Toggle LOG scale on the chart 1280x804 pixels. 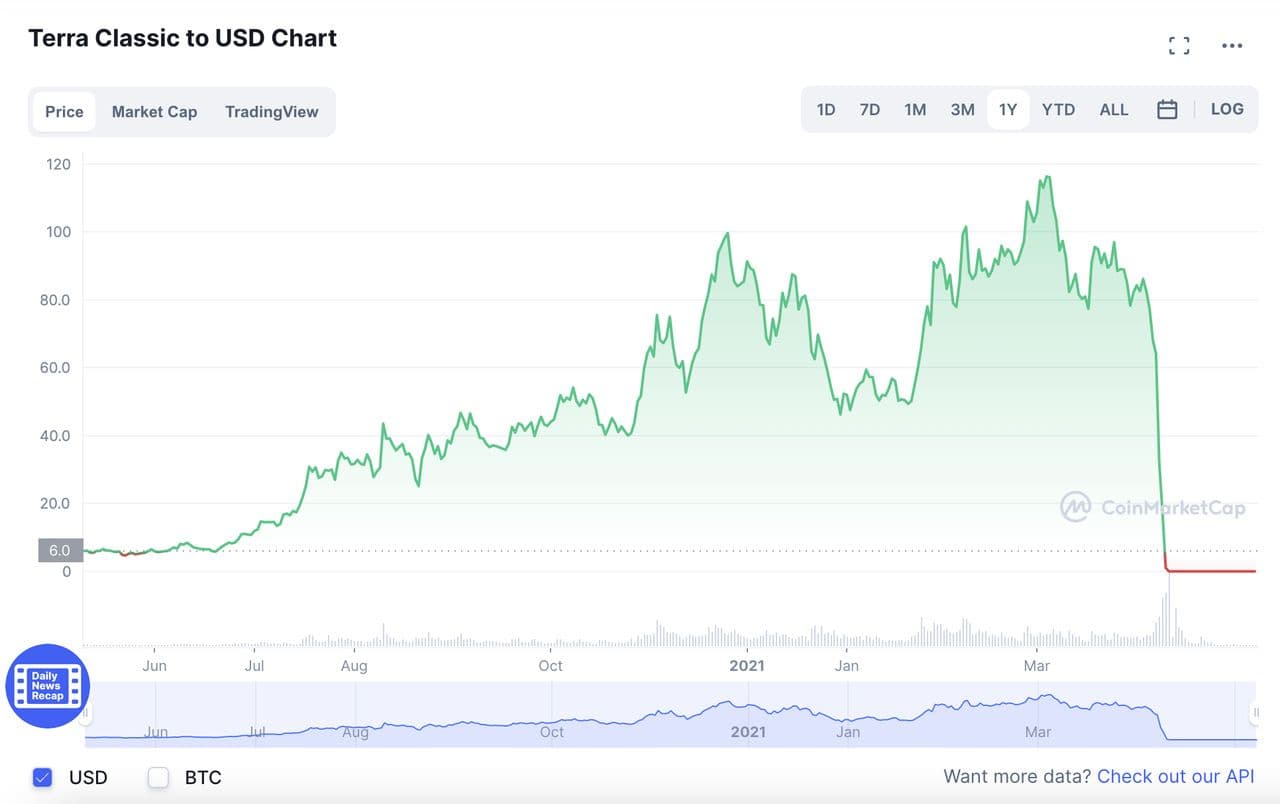(x=1227, y=109)
